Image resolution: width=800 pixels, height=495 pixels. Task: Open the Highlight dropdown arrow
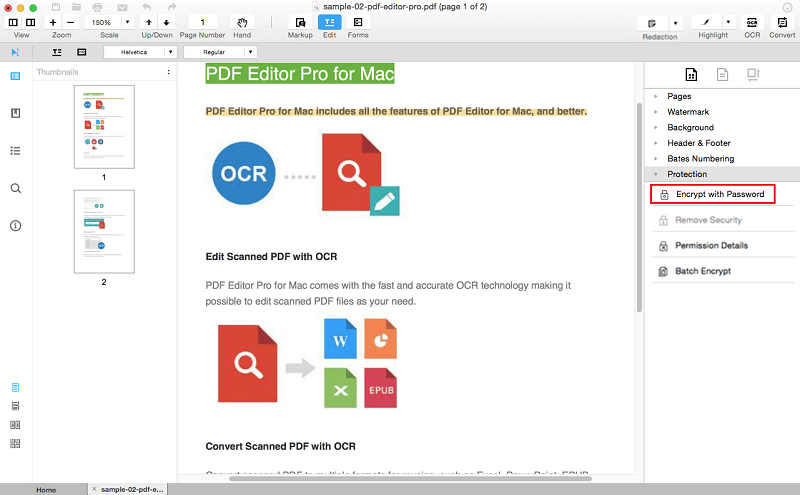click(729, 22)
